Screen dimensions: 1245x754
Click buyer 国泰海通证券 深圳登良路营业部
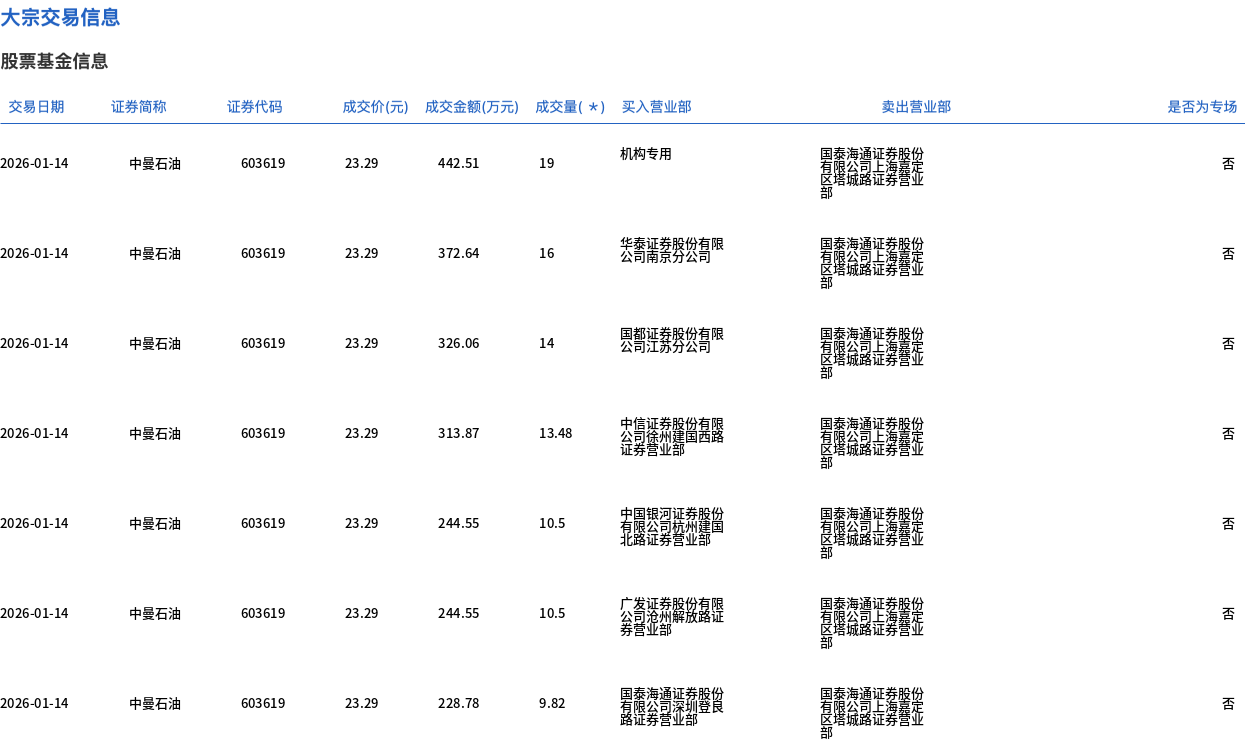pyautogui.click(x=672, y=707)
